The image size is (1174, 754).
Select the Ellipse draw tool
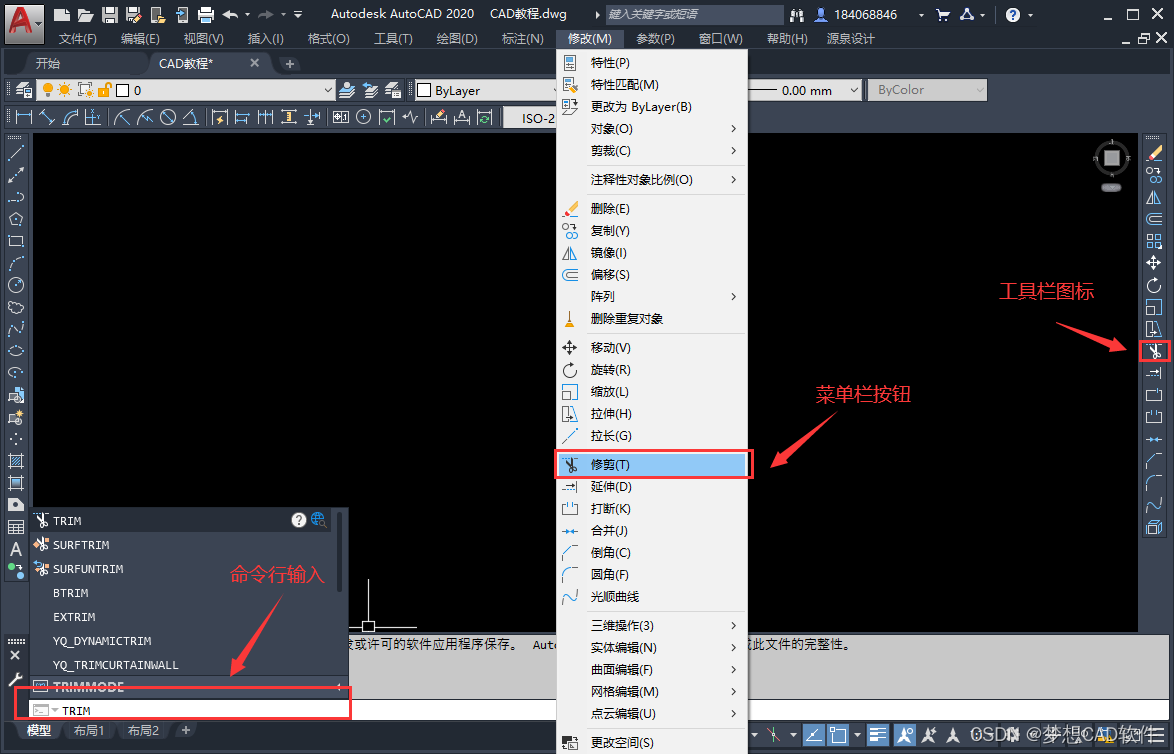[x=16, y=350]
